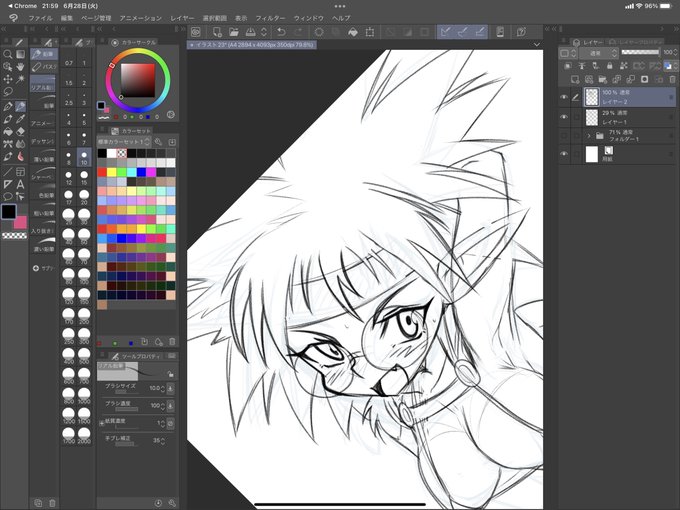This screenshot has width=680, height=510.
Task: Hide レイヤー1 layer with eye icon
Action: point(564,117)
